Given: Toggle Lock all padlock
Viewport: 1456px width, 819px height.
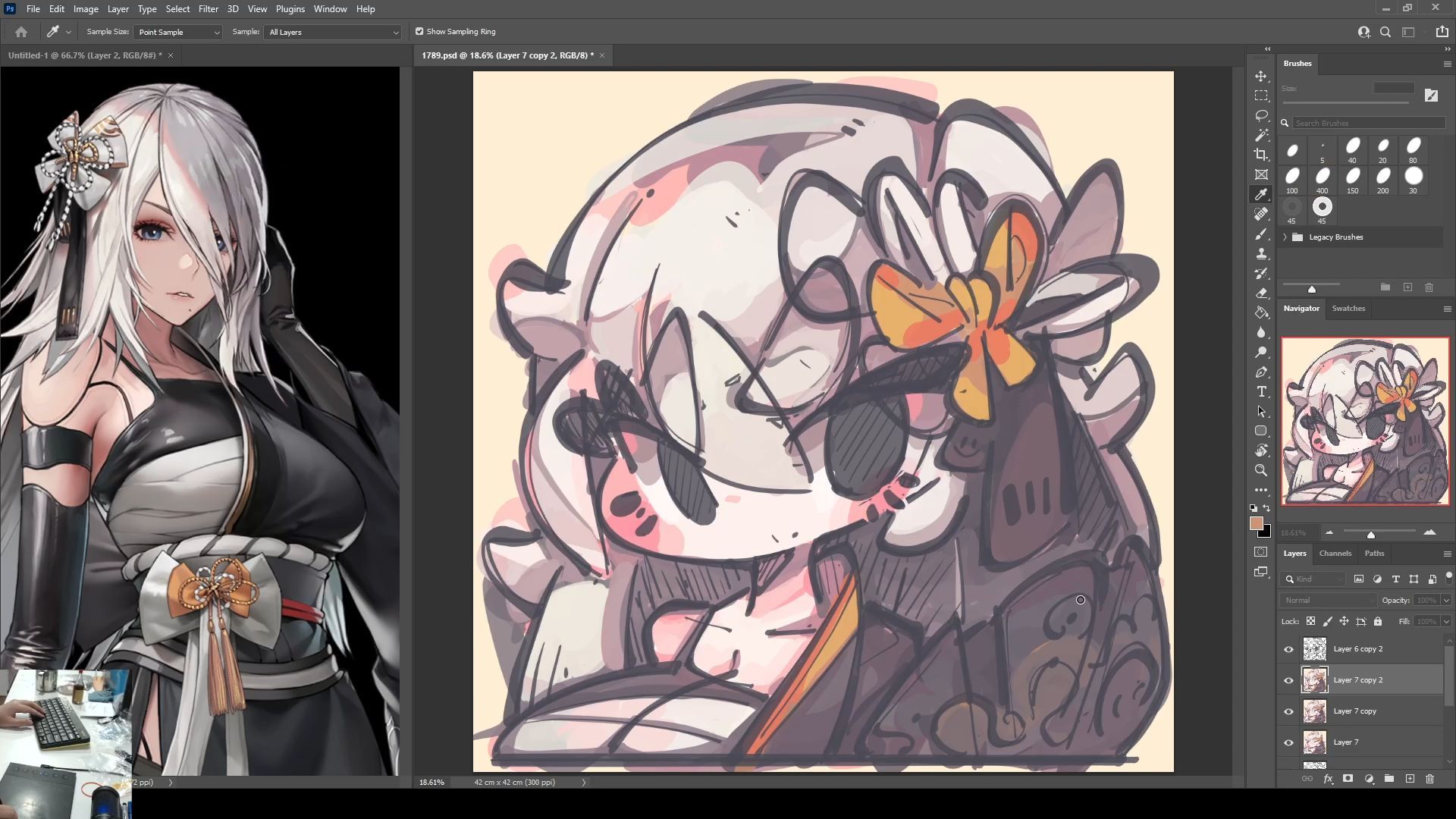Looking at the screenshot, I should [1378, 621].
